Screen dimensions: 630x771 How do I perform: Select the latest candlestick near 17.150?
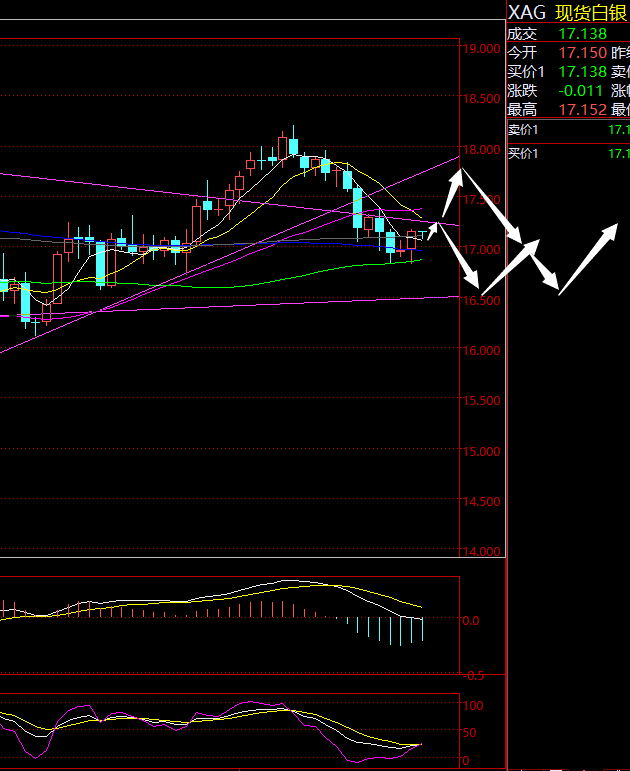pyautogui.click(x=422, y=235)
